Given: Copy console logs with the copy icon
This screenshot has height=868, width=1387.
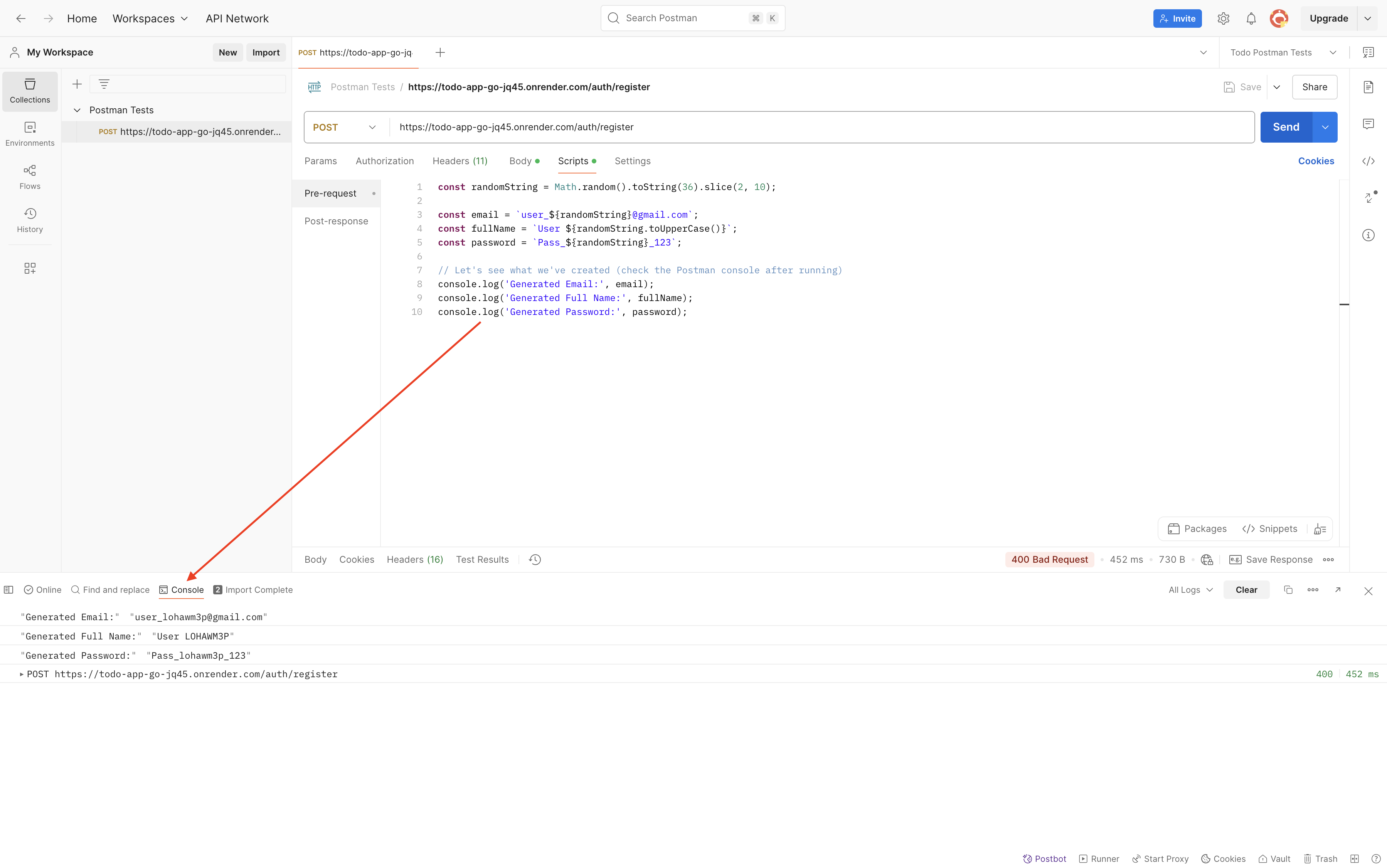Looking at the screenshot, I should click(1288, 590).
